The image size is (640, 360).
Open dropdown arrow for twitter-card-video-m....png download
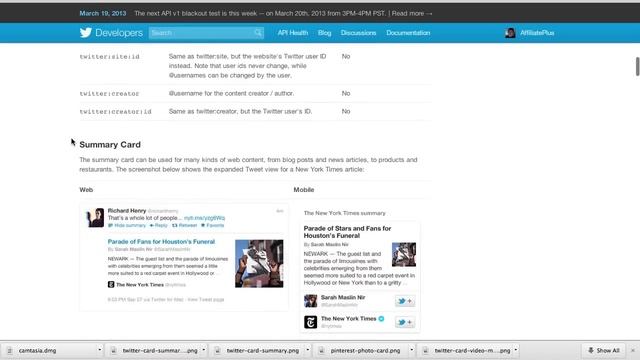click(516, 350)
